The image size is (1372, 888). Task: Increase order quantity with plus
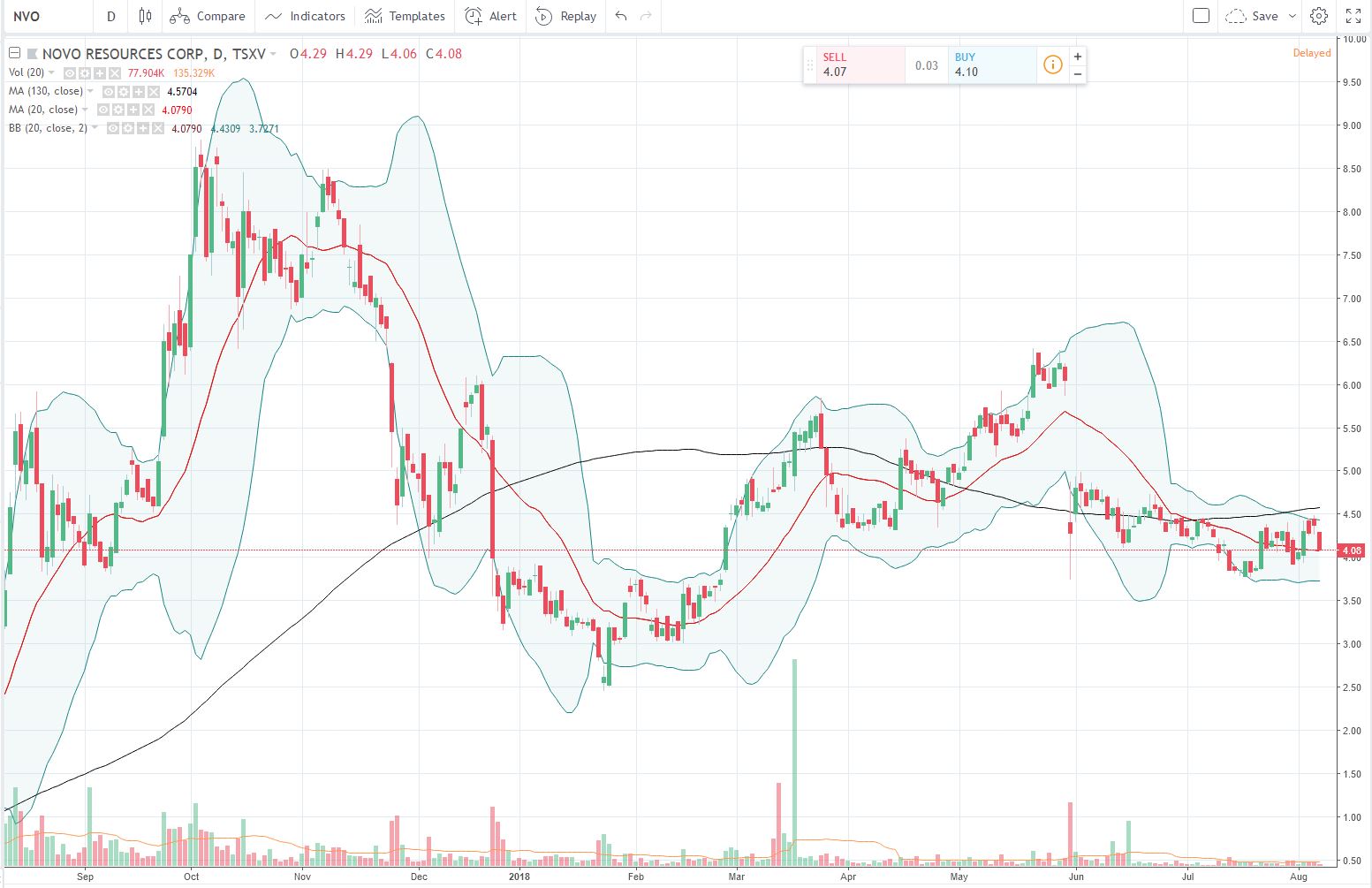tap(1078, 57)
